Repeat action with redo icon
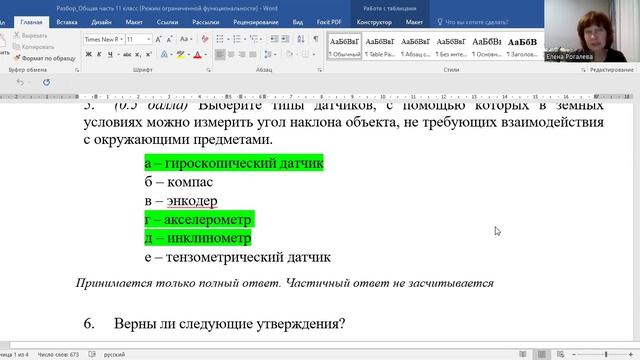The width and height of the screenshot is (640, 360). tap(47, 82)
